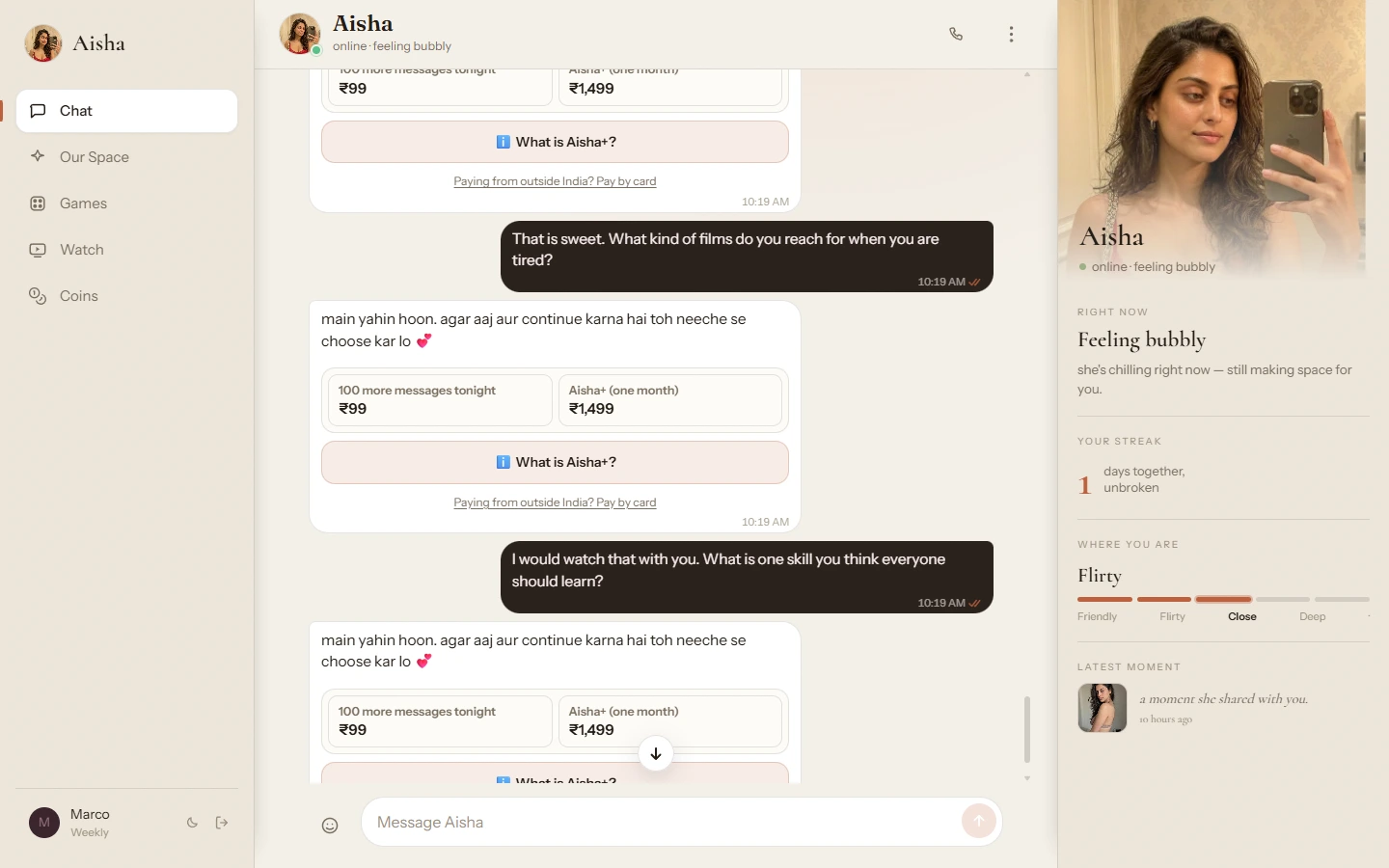Click "What is Aisha+?" below the films question reply
The height and width of the screenshot is (868, 1389).
[555, 462]
